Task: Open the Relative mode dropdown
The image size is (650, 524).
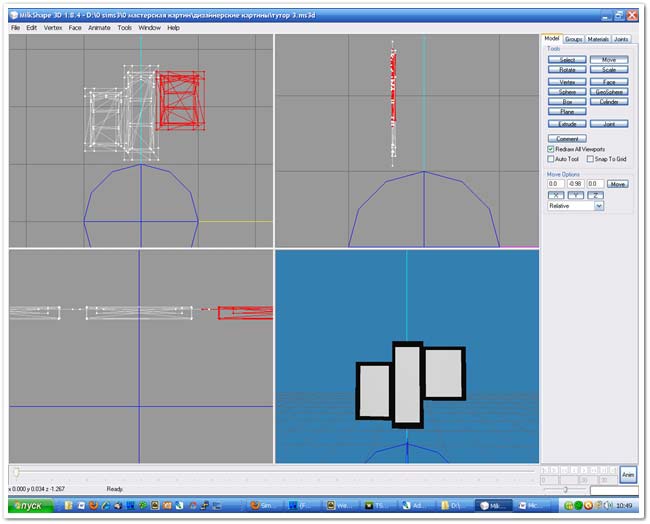Action: click(598, 206)
